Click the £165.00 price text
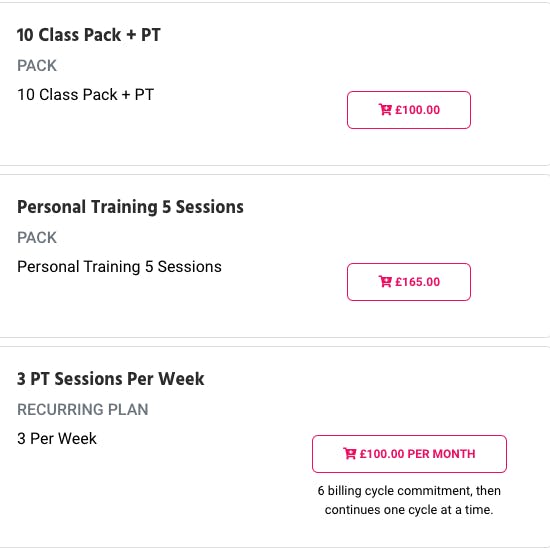Image resolution: width=550 pixels, height=553 pixels. click(x=417, y=282)
